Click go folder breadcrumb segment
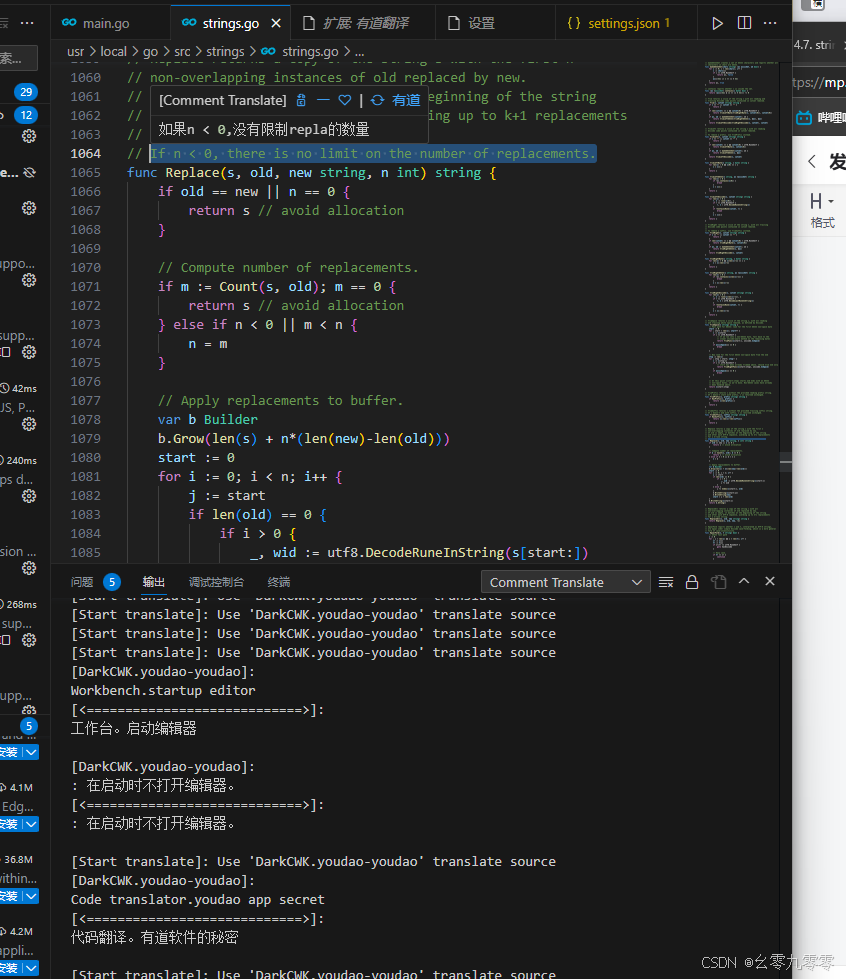 coord(150,51)
